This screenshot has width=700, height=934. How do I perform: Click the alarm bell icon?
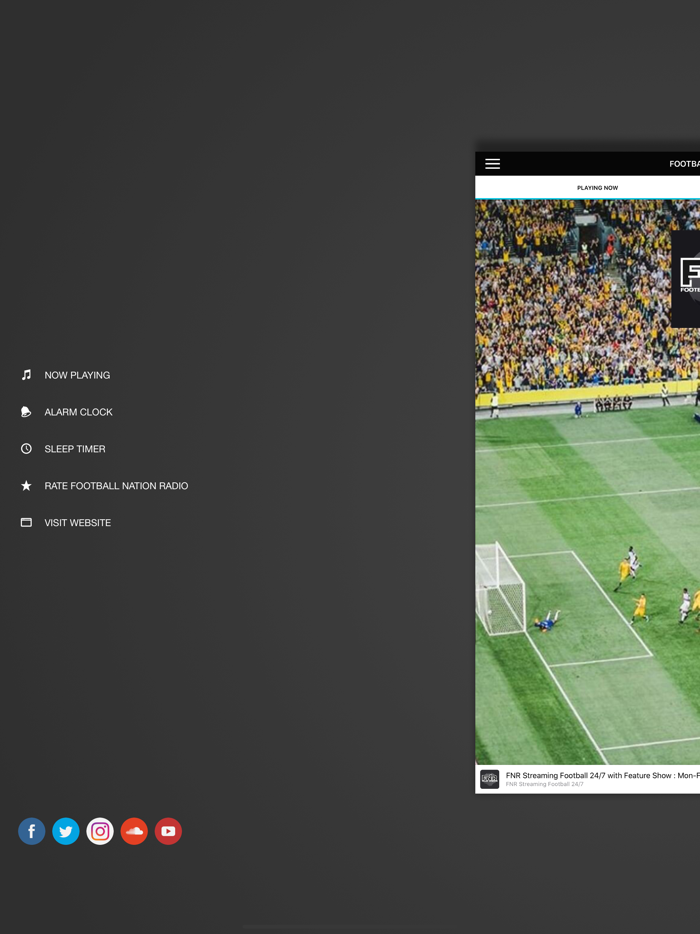(26, 412)
